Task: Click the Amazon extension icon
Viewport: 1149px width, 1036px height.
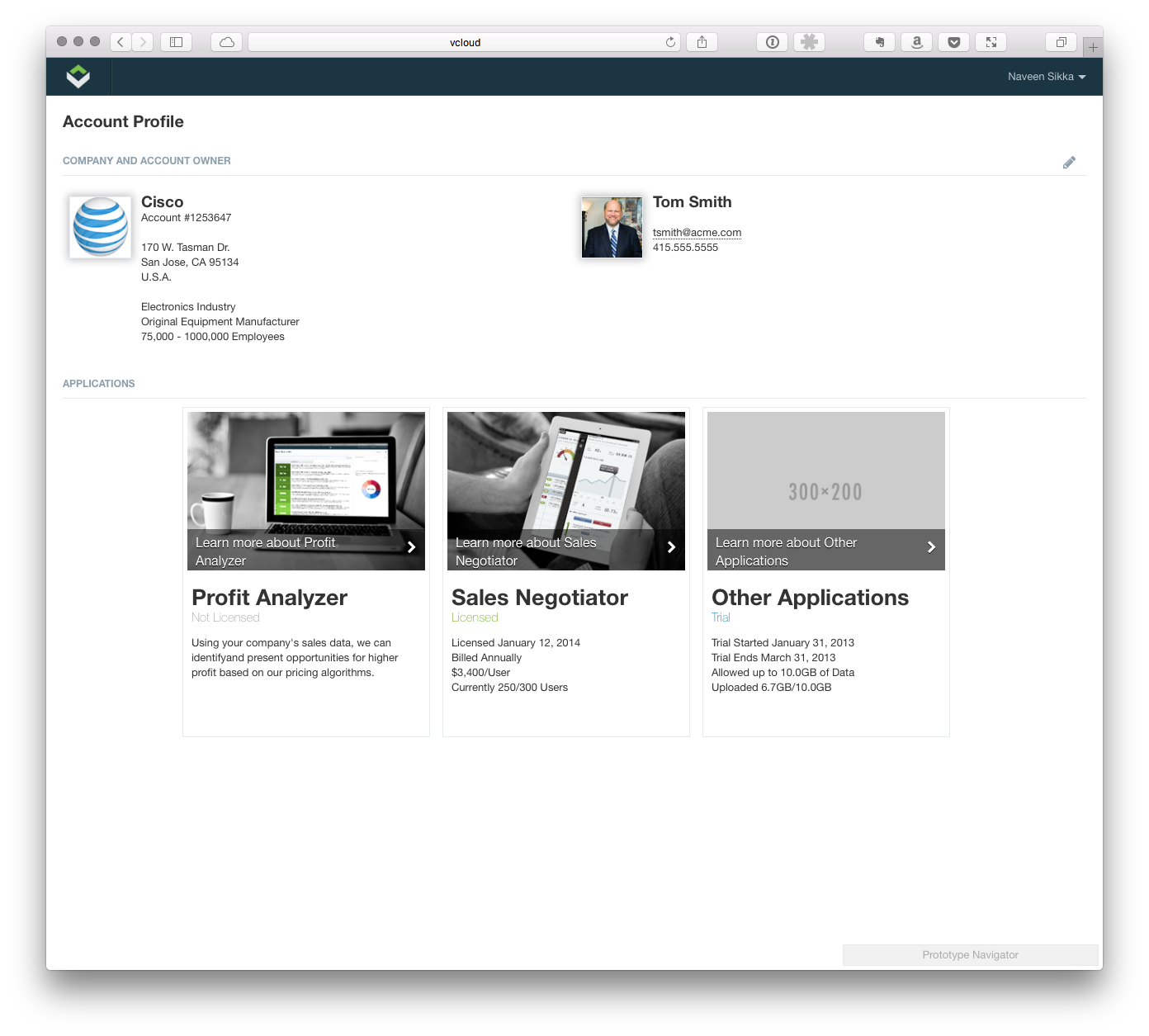Action: coord(916,42)
